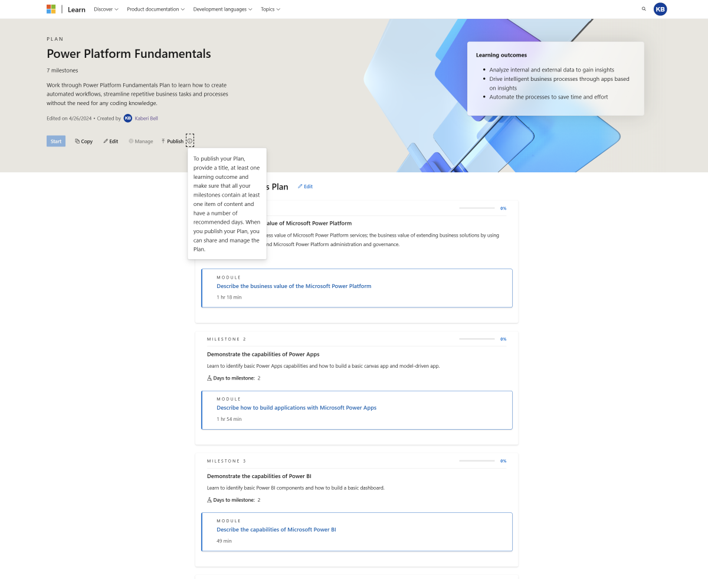The height and width of the screenshot is (579, 708).
Task: Click the Analyze internal and external data bullet
Action: (x=551, y=70)
